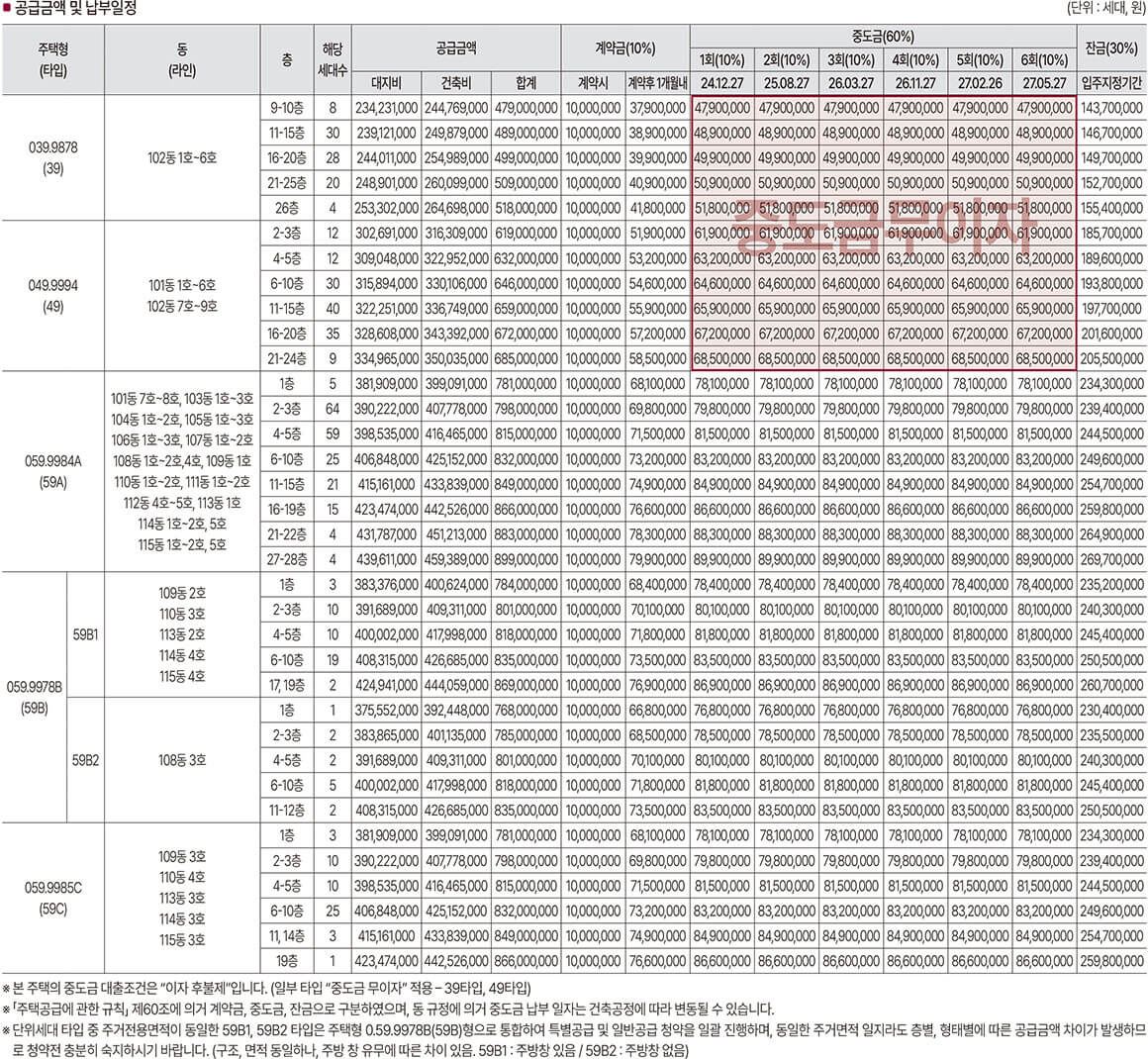Screen dimensions: 1148x1059
Task: Select the '합계' subheader
Action: tap(526, 83)
